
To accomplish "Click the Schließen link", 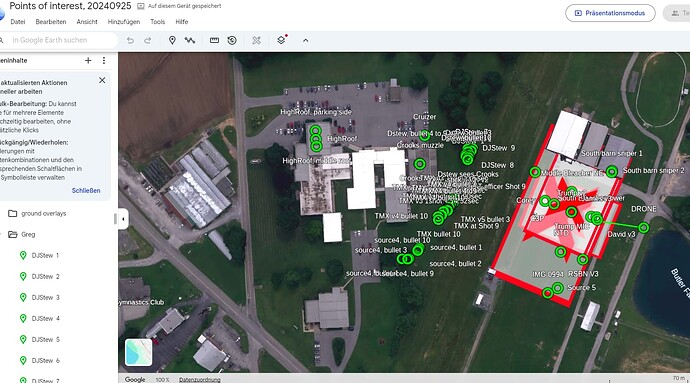I will pyautogui.click(x=86, y=191).
